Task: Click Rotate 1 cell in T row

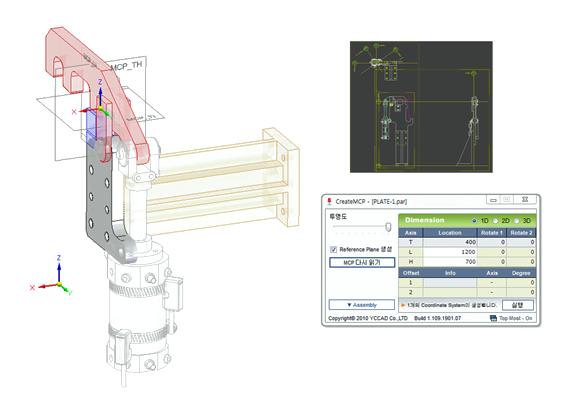Action: click(x=492, y=242)
